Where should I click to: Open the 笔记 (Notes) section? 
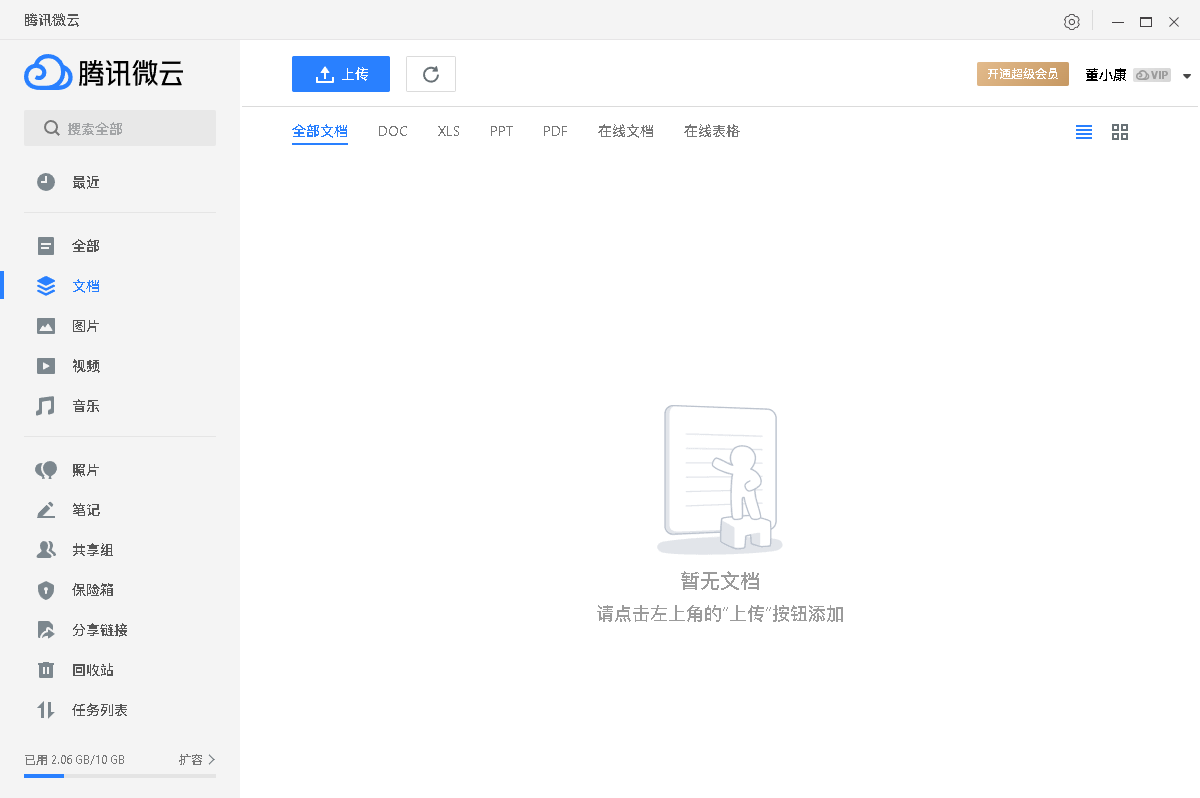pyautogui.click(x=86, y=509)
